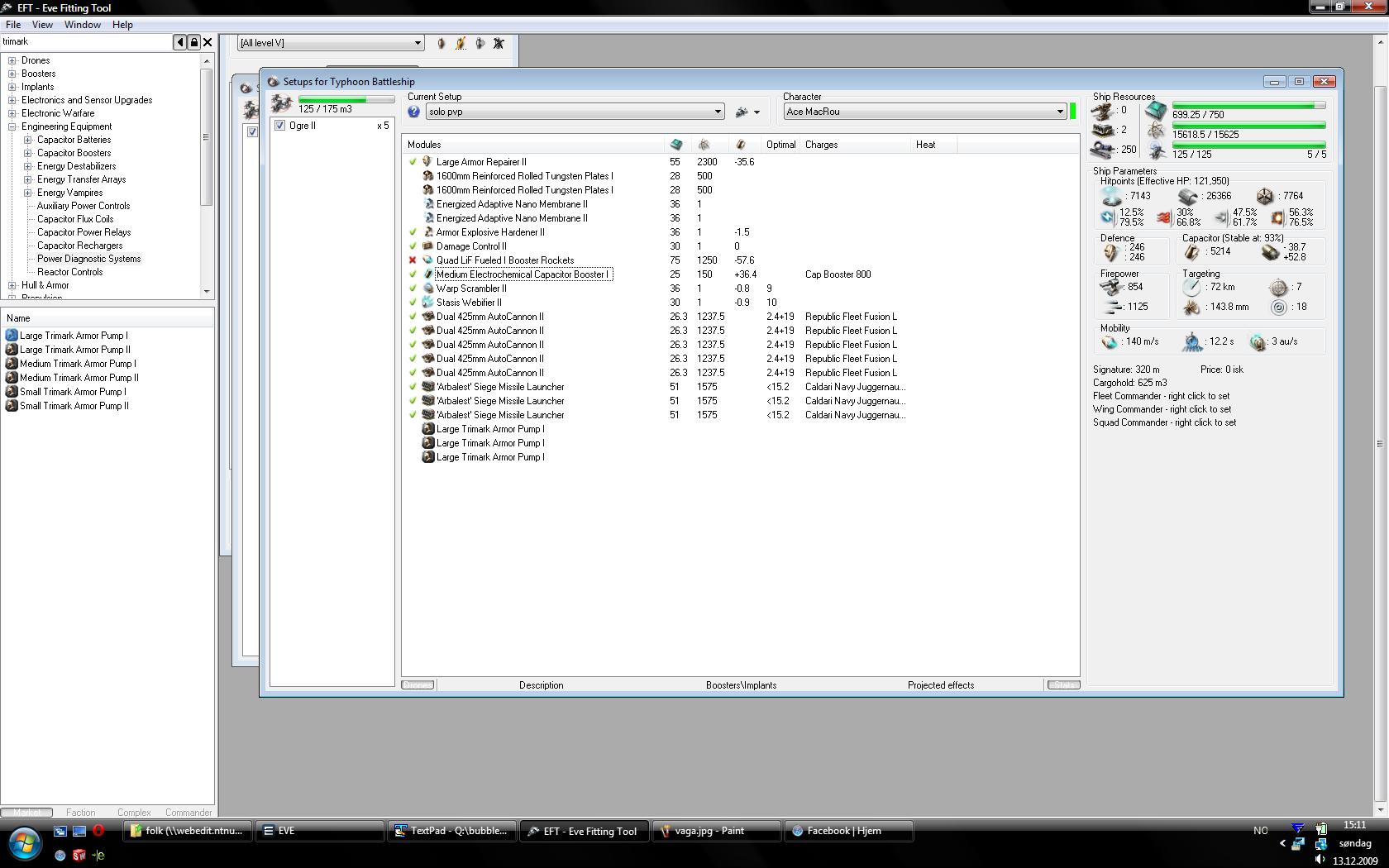Open the Description section button
The height and width of the screenshot is (868, 1389).
[x=542, y=685]
